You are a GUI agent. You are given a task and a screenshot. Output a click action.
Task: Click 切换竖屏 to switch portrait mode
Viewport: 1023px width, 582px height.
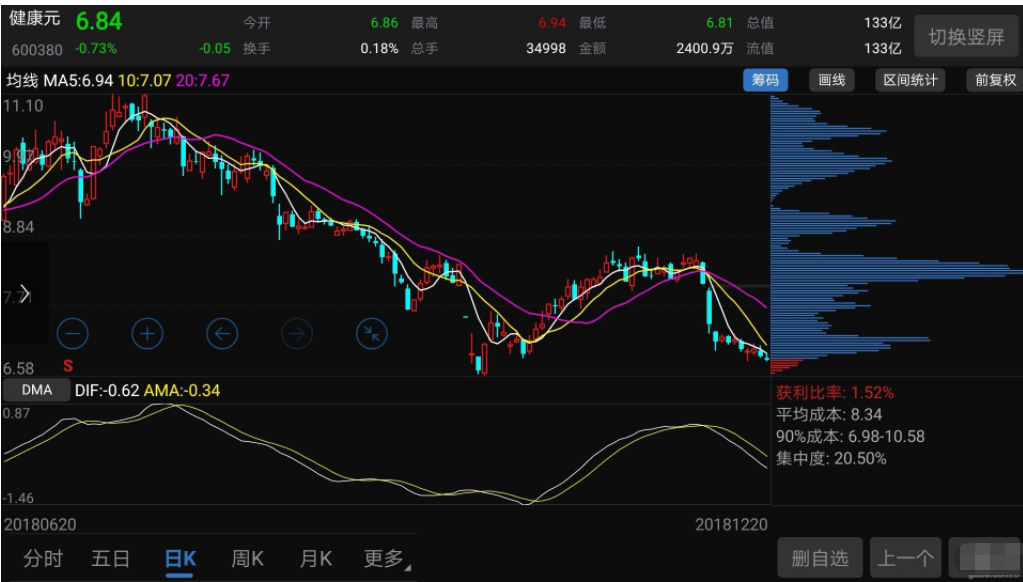(966, 37)
